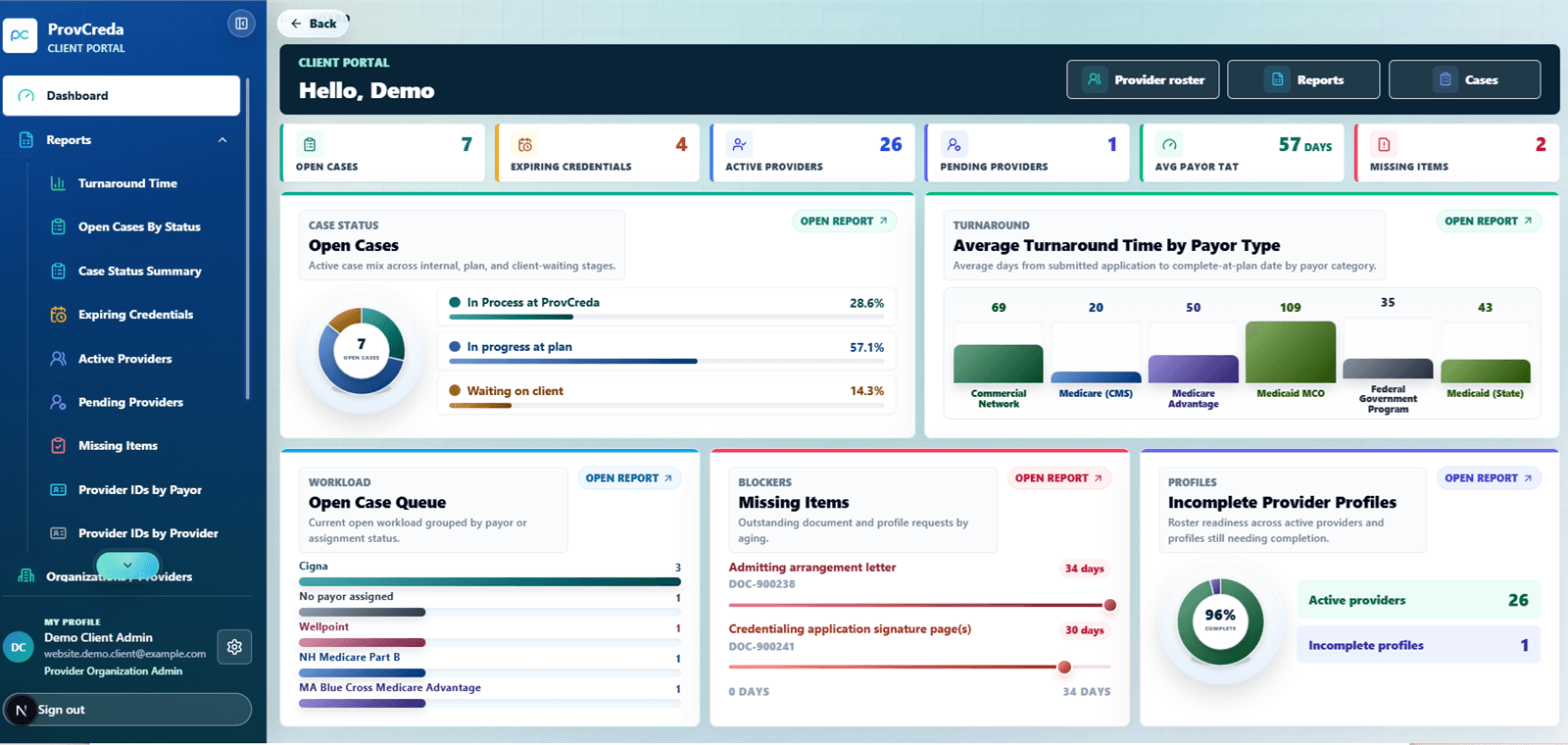The image size is (1568, 745).
Task: Click the Admitting arrangement letter slider handle
Action: pyautogui.click(x=1110, y=605)
